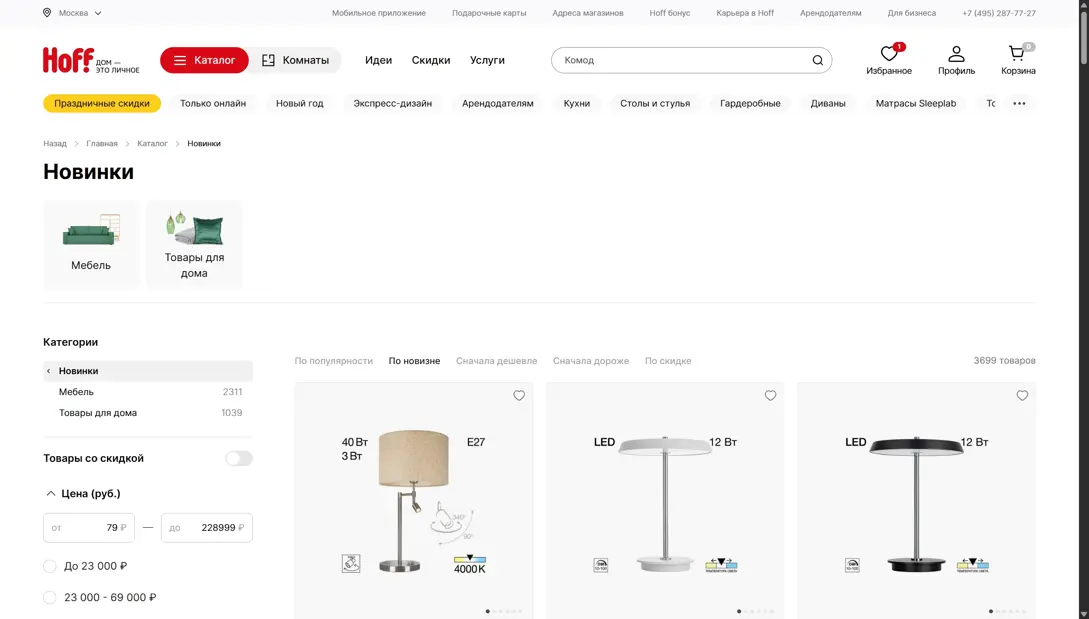Image resolution: width=1089 pixels, height=619 pixels.
Task: Open the Москва city selector dropdown
Action: coord(73,13)
